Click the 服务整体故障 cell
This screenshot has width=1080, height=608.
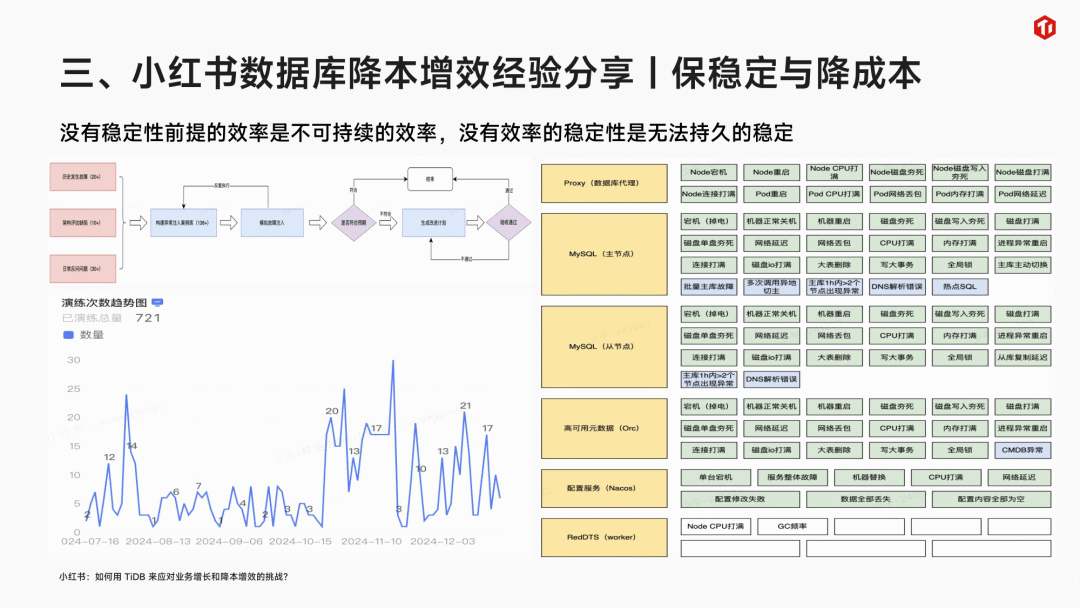pyautogui.click(x=792, y=477)
